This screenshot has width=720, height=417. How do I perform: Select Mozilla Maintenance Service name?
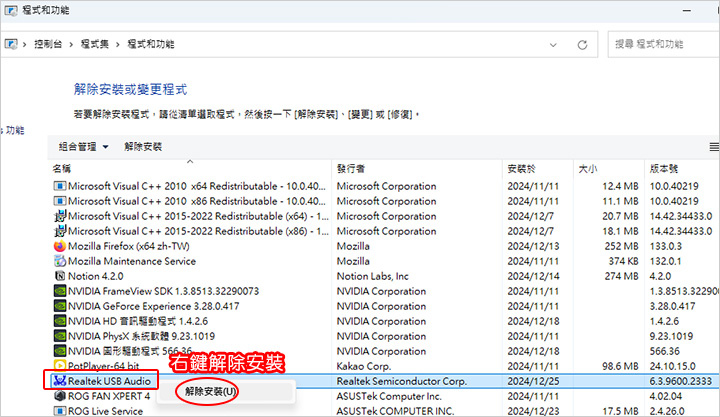pyautogui.click(x=132, y=261)
